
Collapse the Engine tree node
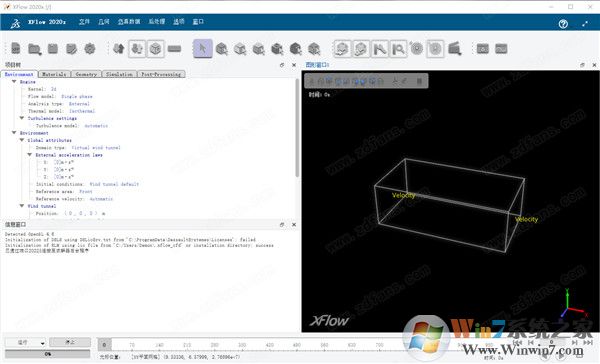[x=14, y=82]
